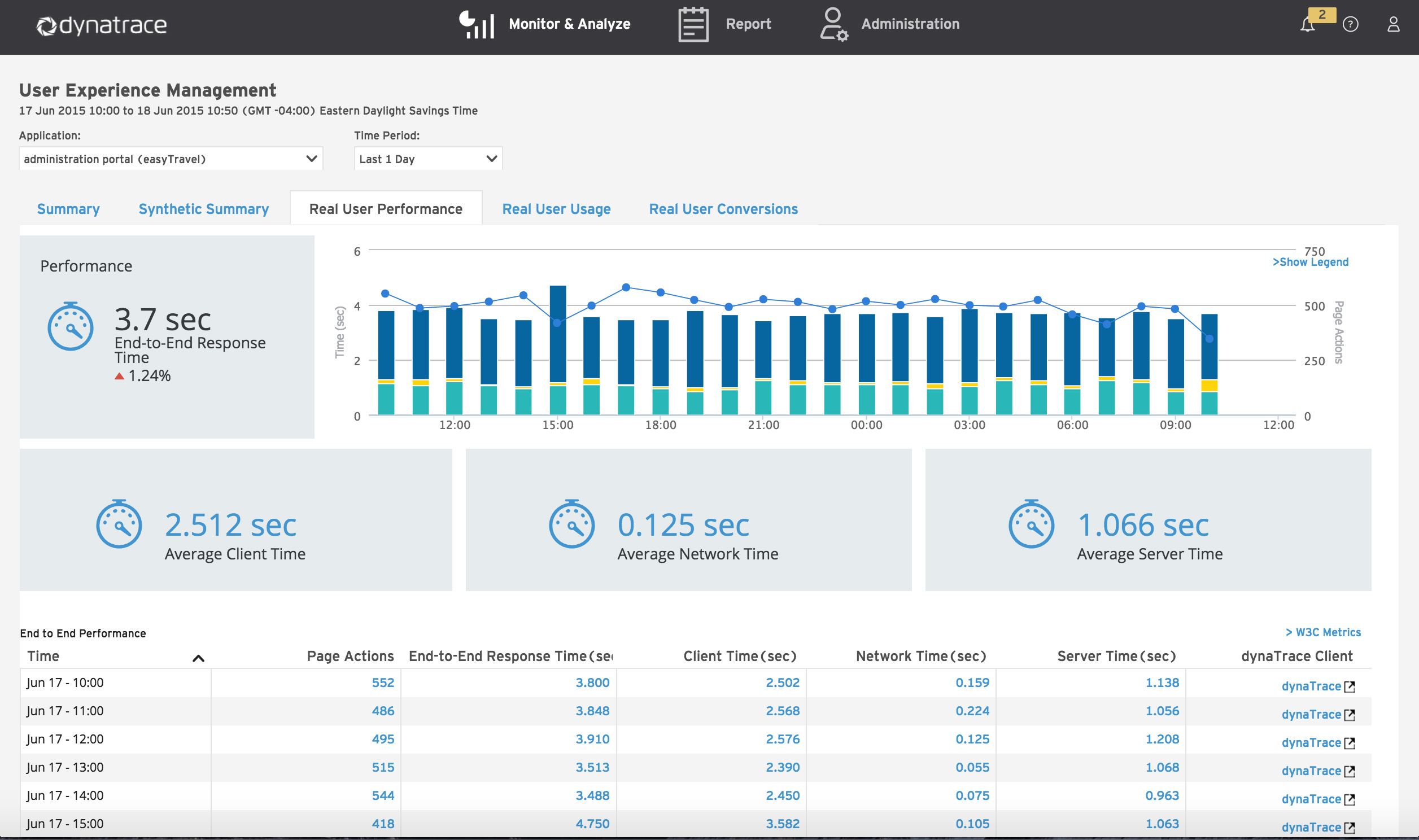1419x840 pixels.
Task: Click response time value 3.848
Action: click(592, 711)
